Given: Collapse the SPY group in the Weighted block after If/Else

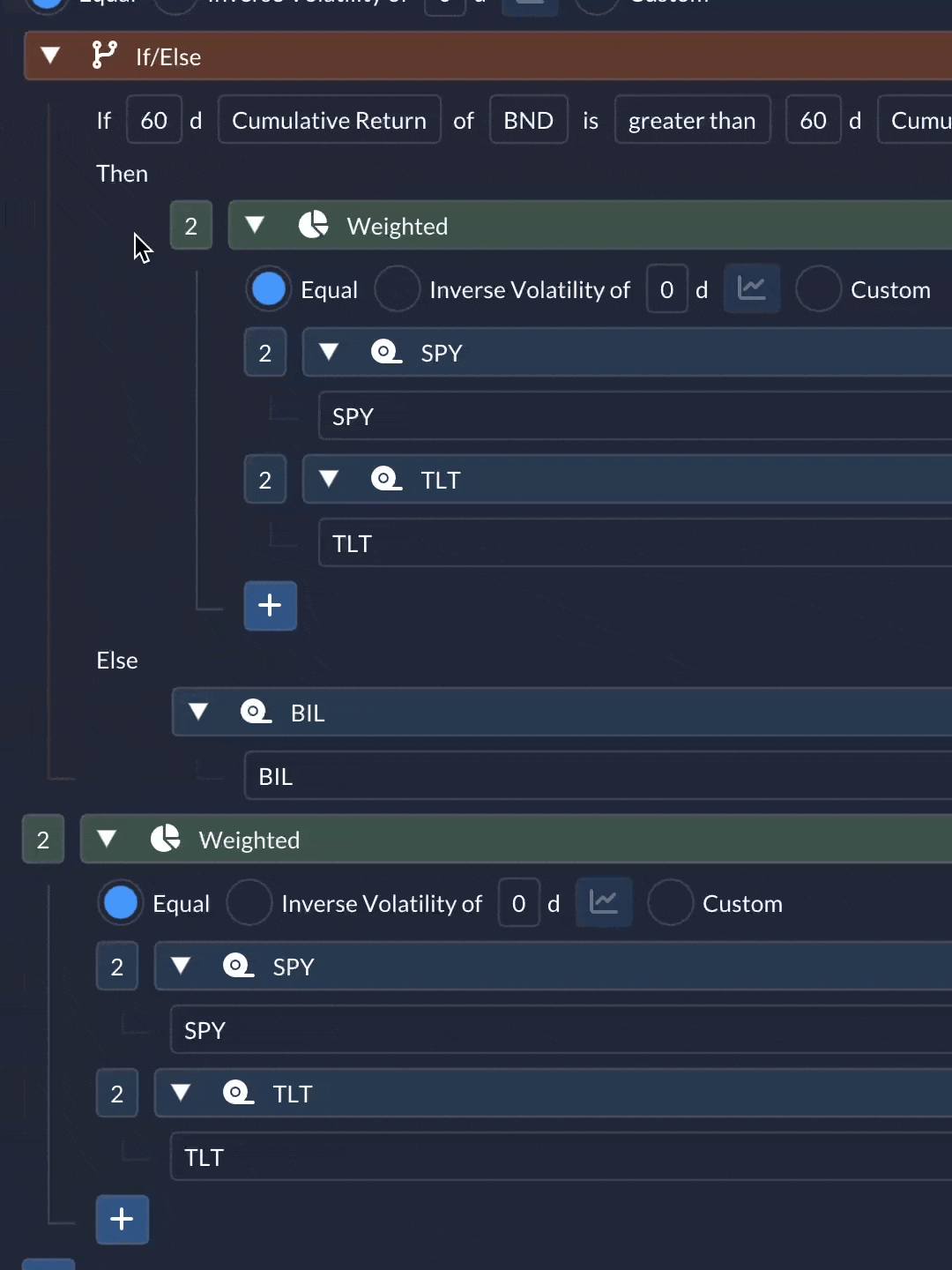Looking at the screenshot, I should 181,966.
